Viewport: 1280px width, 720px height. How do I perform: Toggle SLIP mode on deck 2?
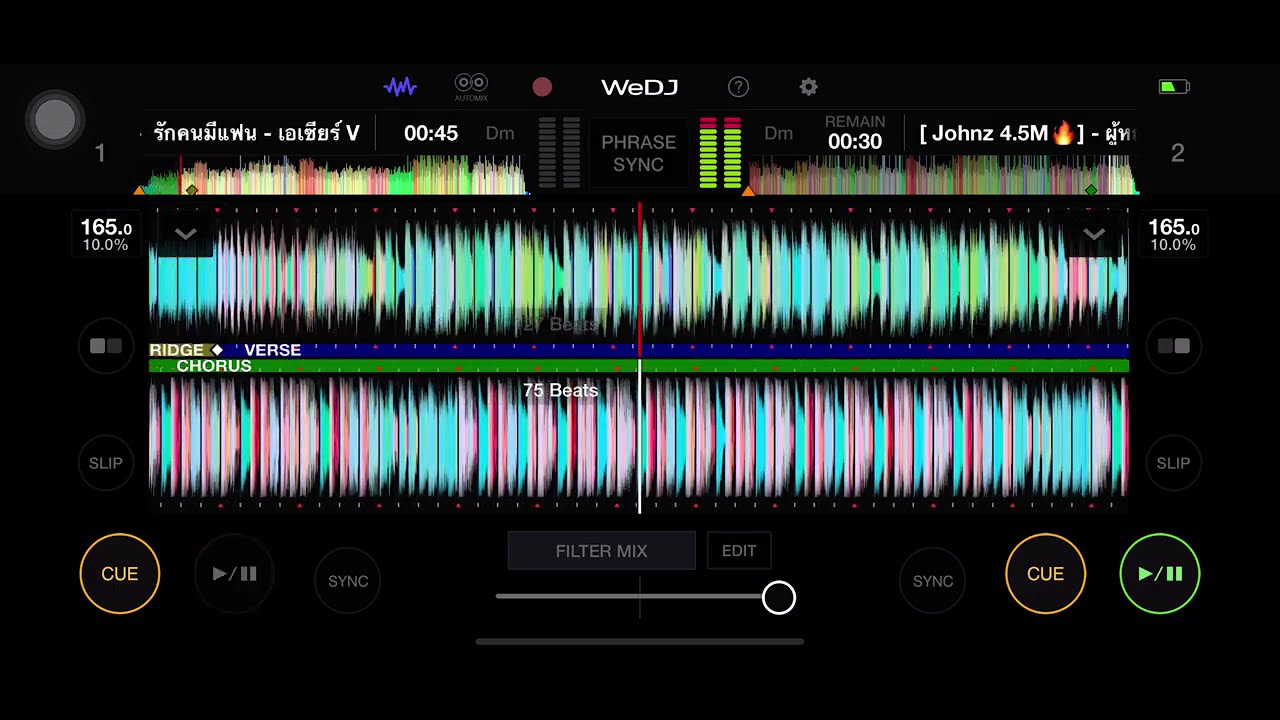(x=1173, y=463)
